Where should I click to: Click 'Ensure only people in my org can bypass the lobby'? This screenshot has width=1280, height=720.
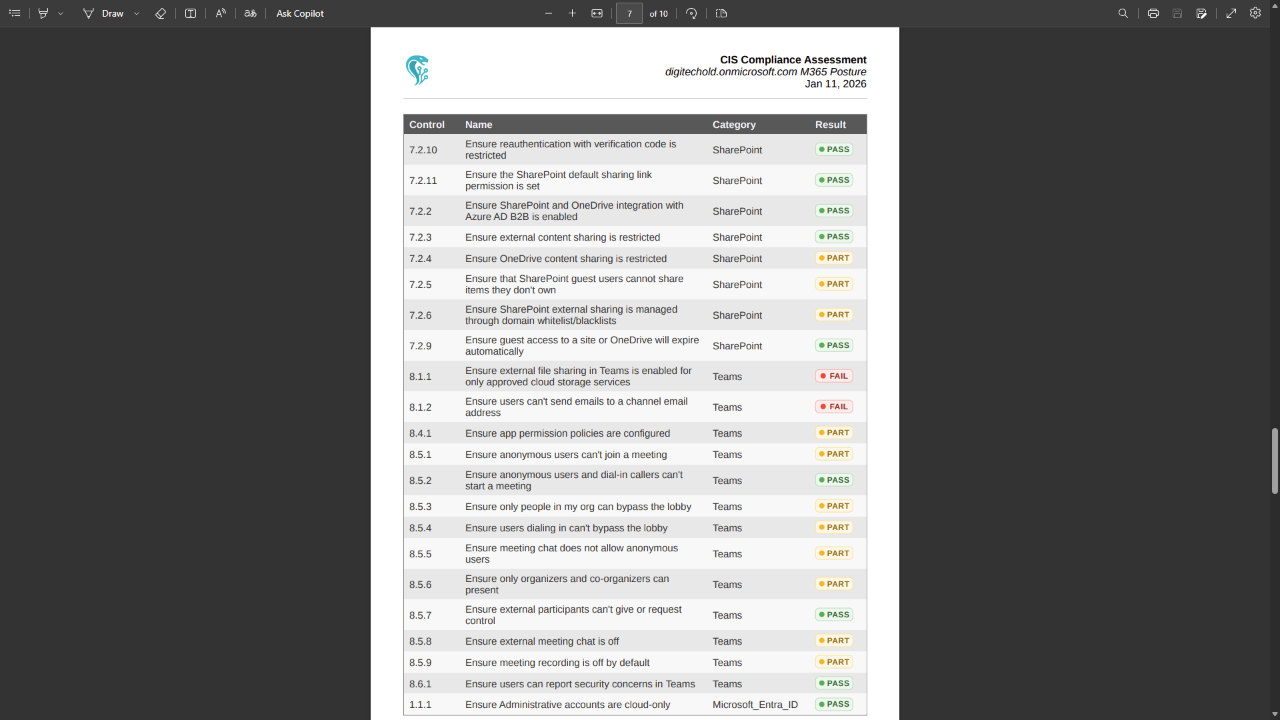click(x=578, y=507)
